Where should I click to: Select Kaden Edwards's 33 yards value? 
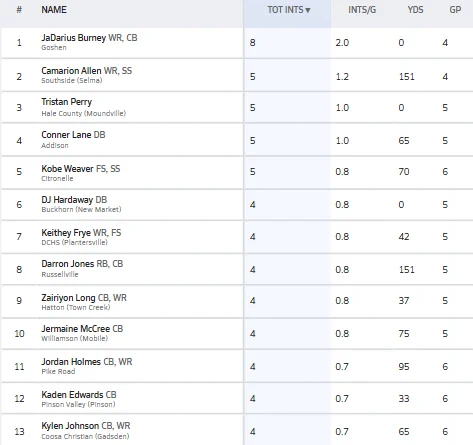pos(404,399)
